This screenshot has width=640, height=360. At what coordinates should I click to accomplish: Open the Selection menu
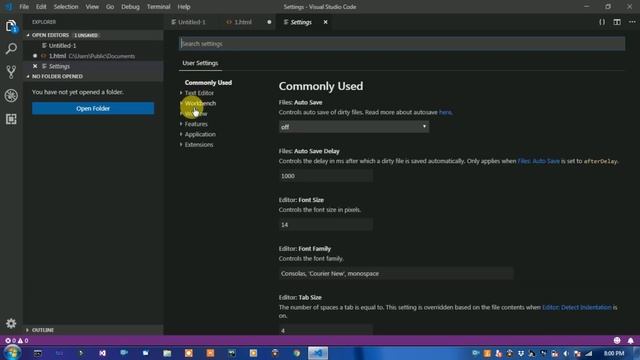pos(66,7)
